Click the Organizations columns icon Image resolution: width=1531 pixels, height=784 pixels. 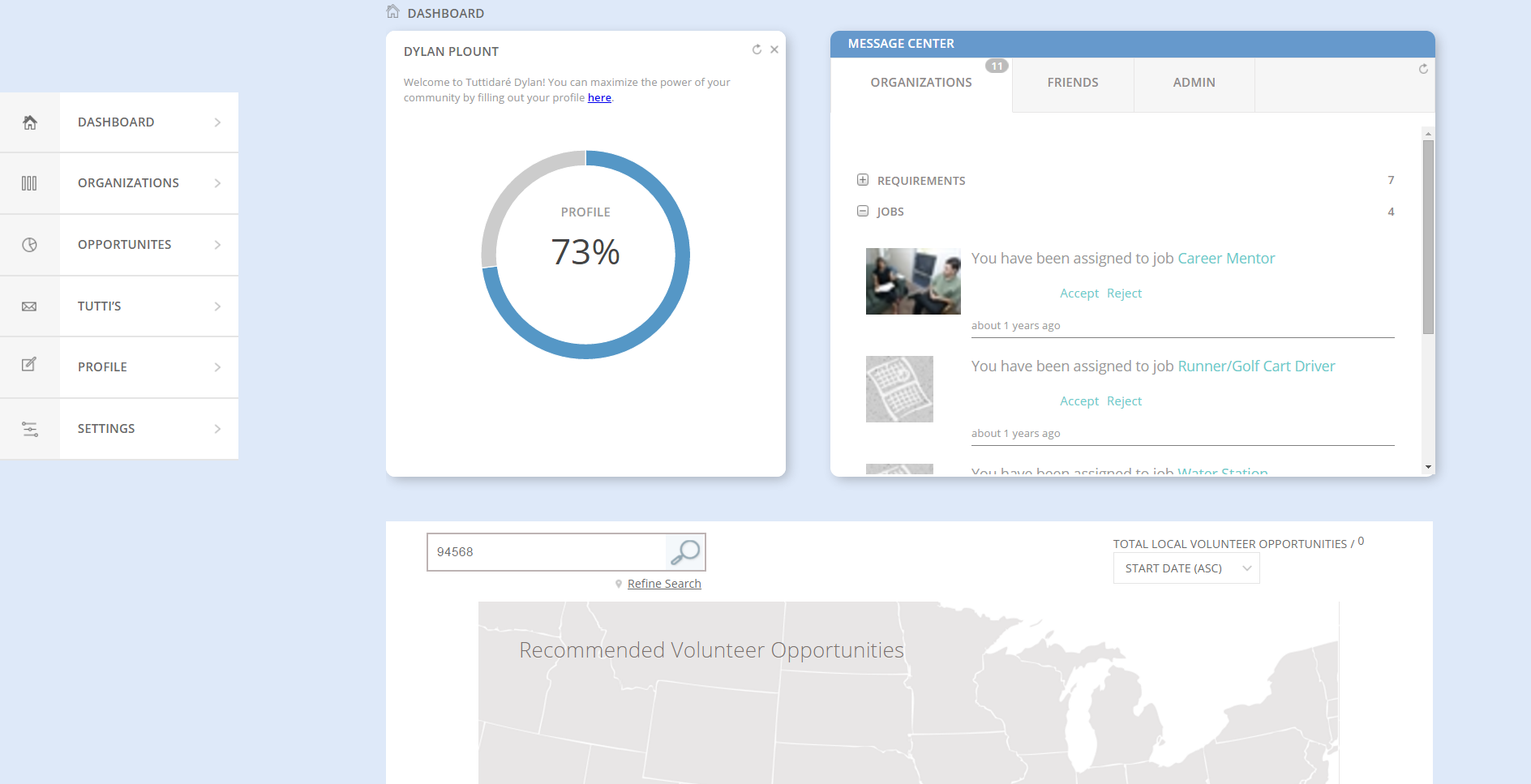[x=29, y=183]
